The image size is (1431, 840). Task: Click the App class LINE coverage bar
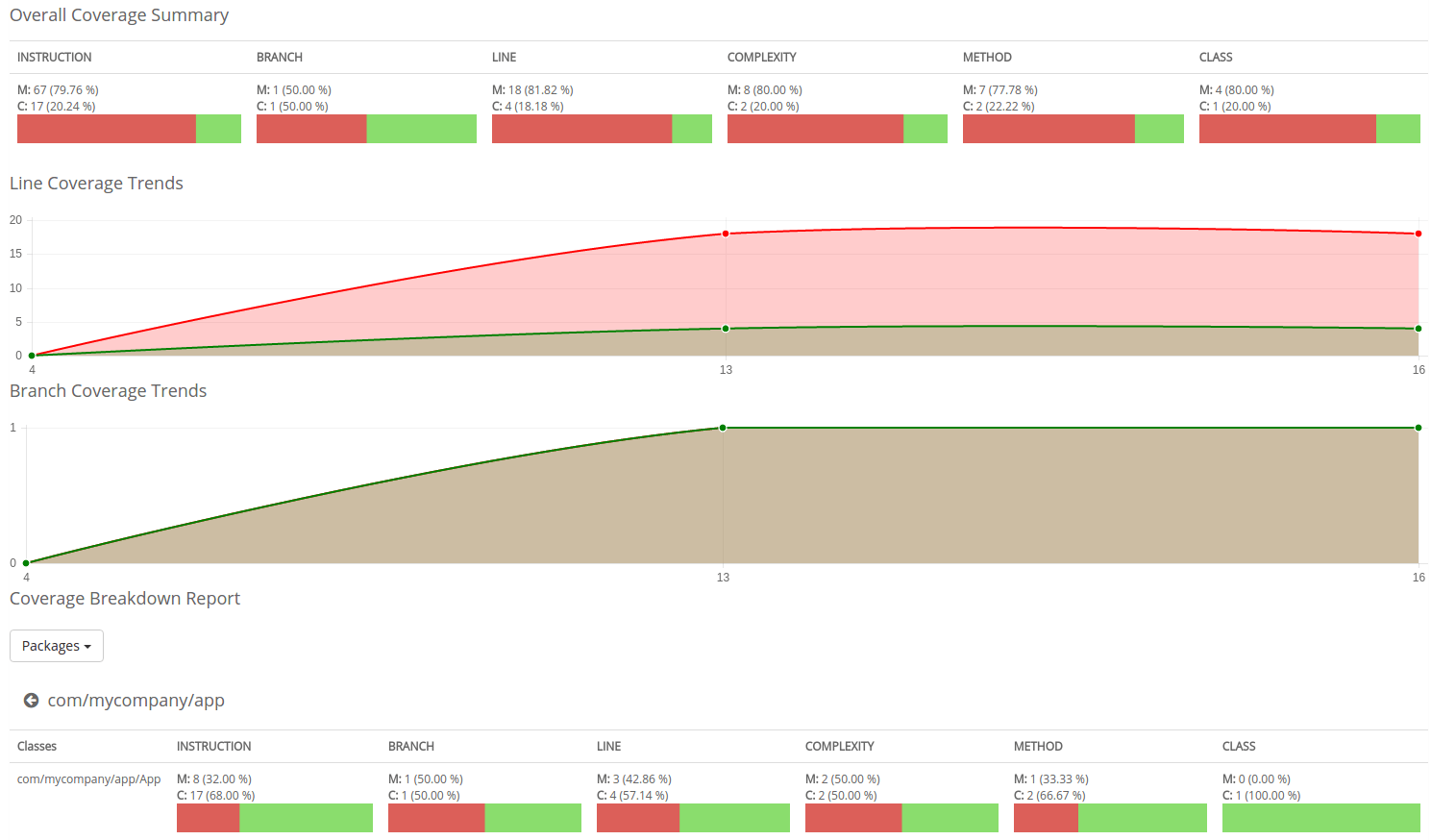click(693, 818)
